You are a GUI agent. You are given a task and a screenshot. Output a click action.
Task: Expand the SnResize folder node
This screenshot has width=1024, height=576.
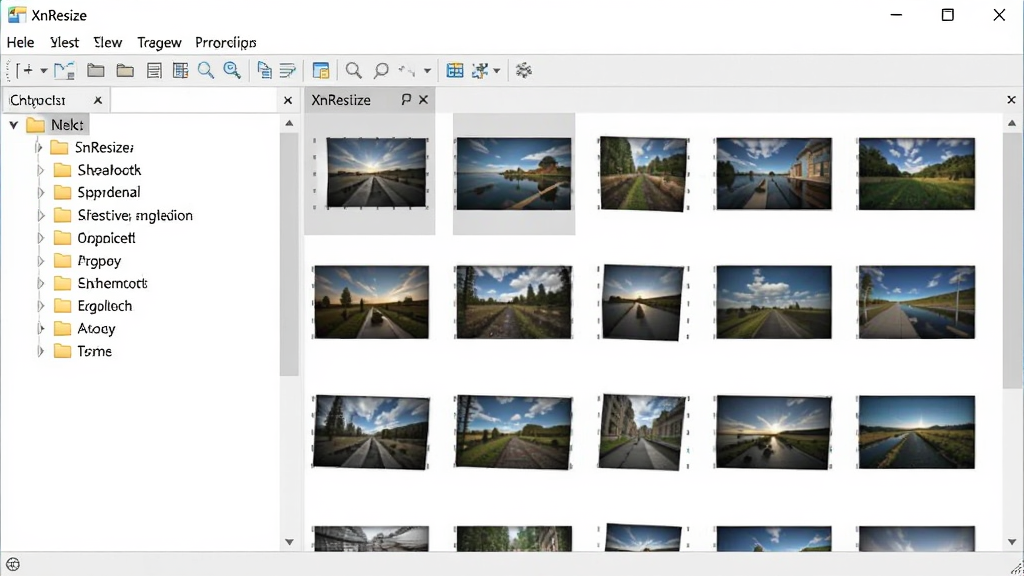tap(39, 148)
